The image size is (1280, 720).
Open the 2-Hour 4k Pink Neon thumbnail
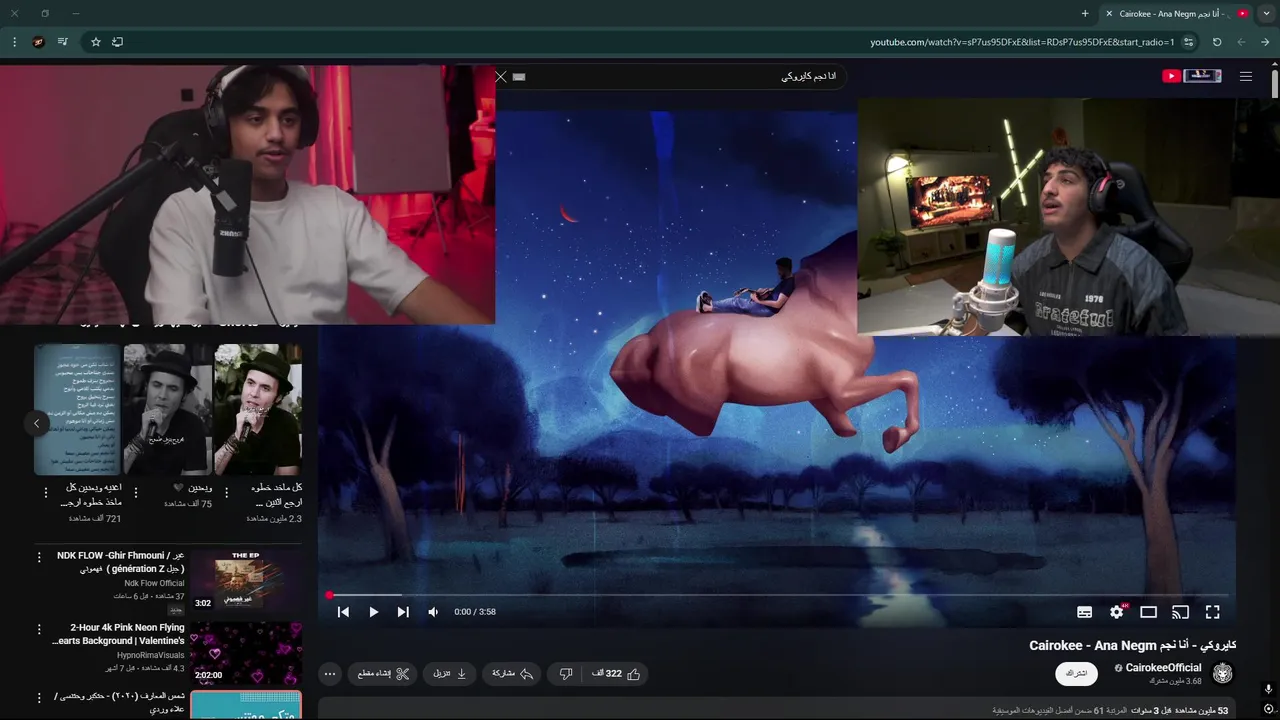(x=246, y=653)
